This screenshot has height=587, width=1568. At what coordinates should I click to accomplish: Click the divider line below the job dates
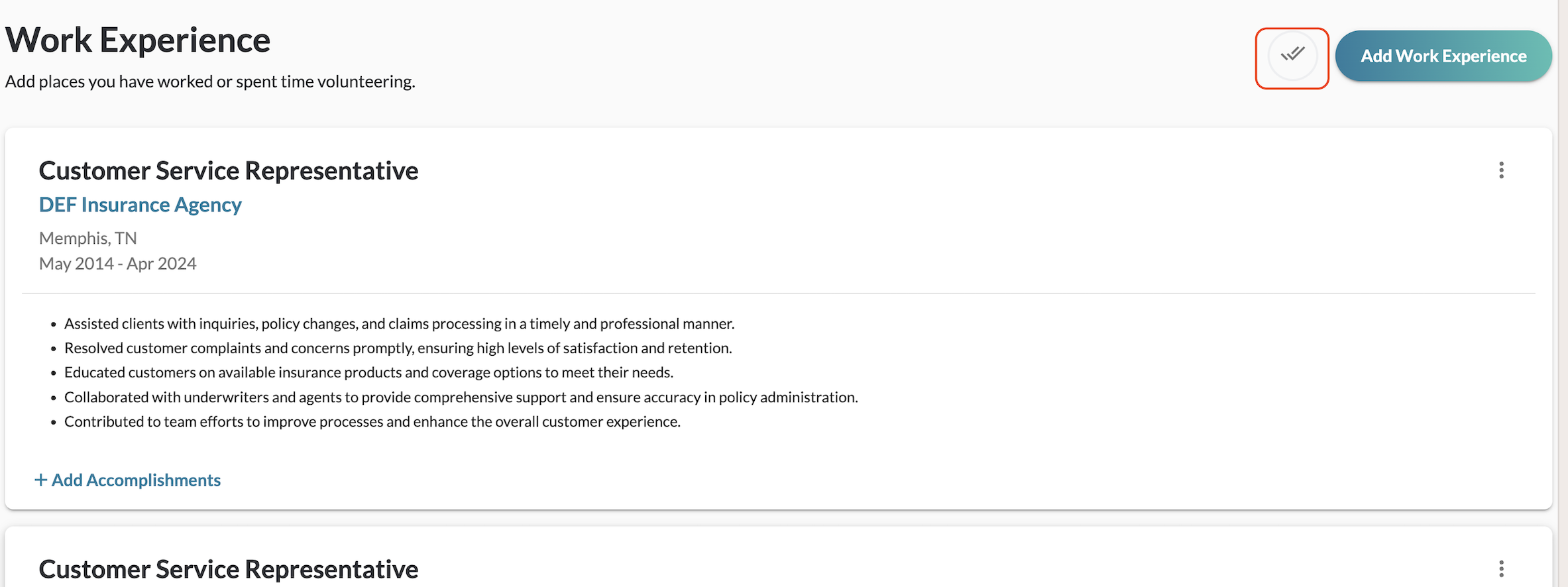coord(778,293)
